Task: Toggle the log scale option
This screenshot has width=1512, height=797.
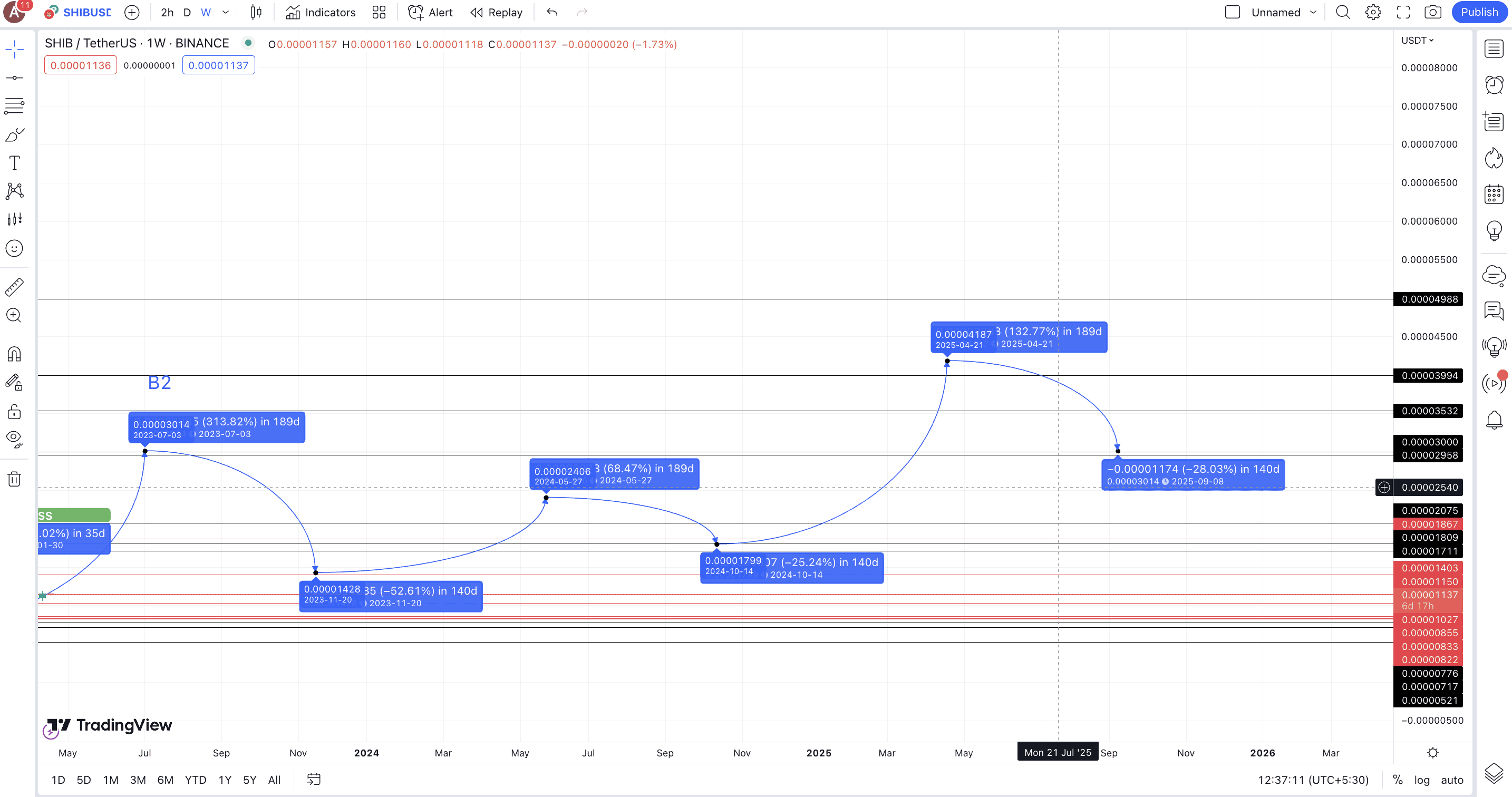Action: [x=1422, y=780]
